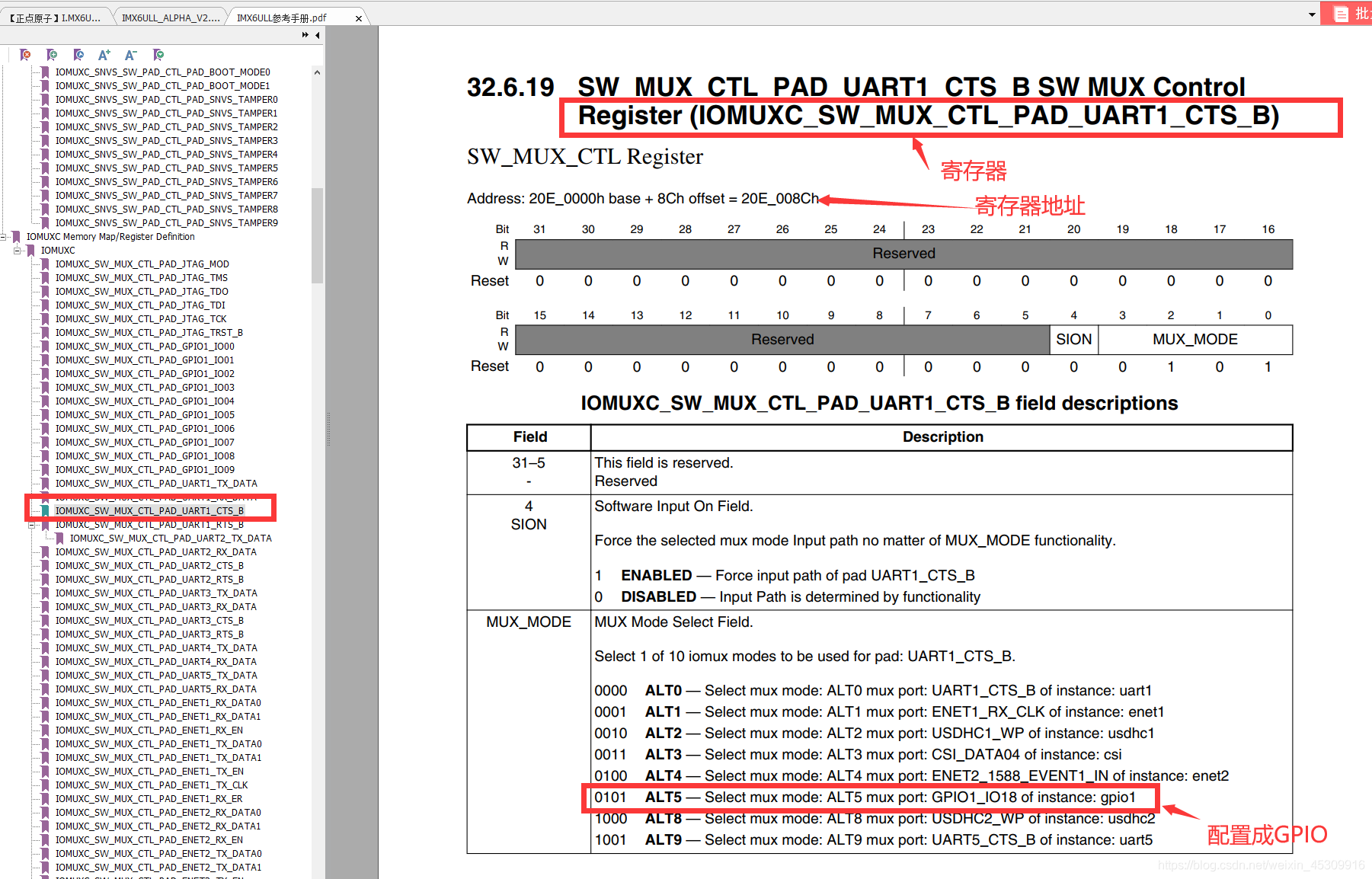The height and width of the screenshot is (879, 1372).
Task: Click bookmark icon of PAD_BOOT_MODE0 entry
Action: (46, 72)
